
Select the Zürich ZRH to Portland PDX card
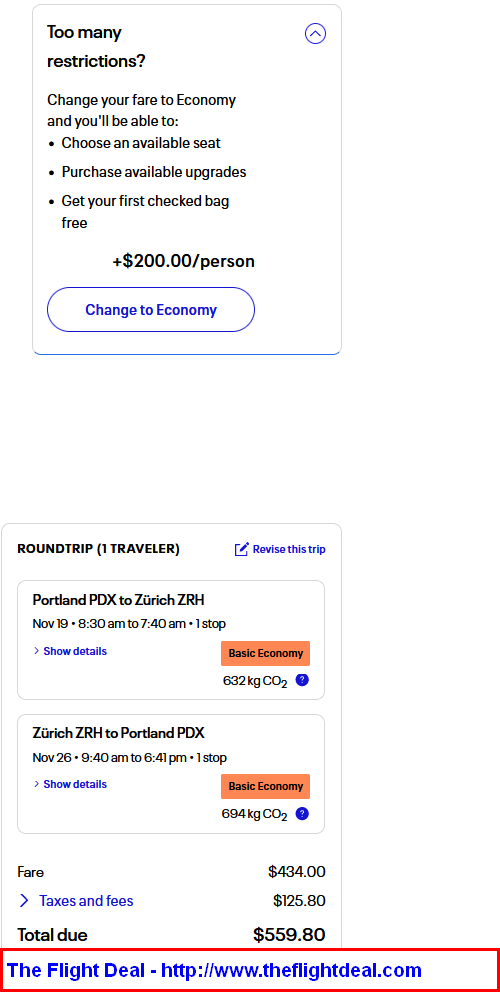171,774
